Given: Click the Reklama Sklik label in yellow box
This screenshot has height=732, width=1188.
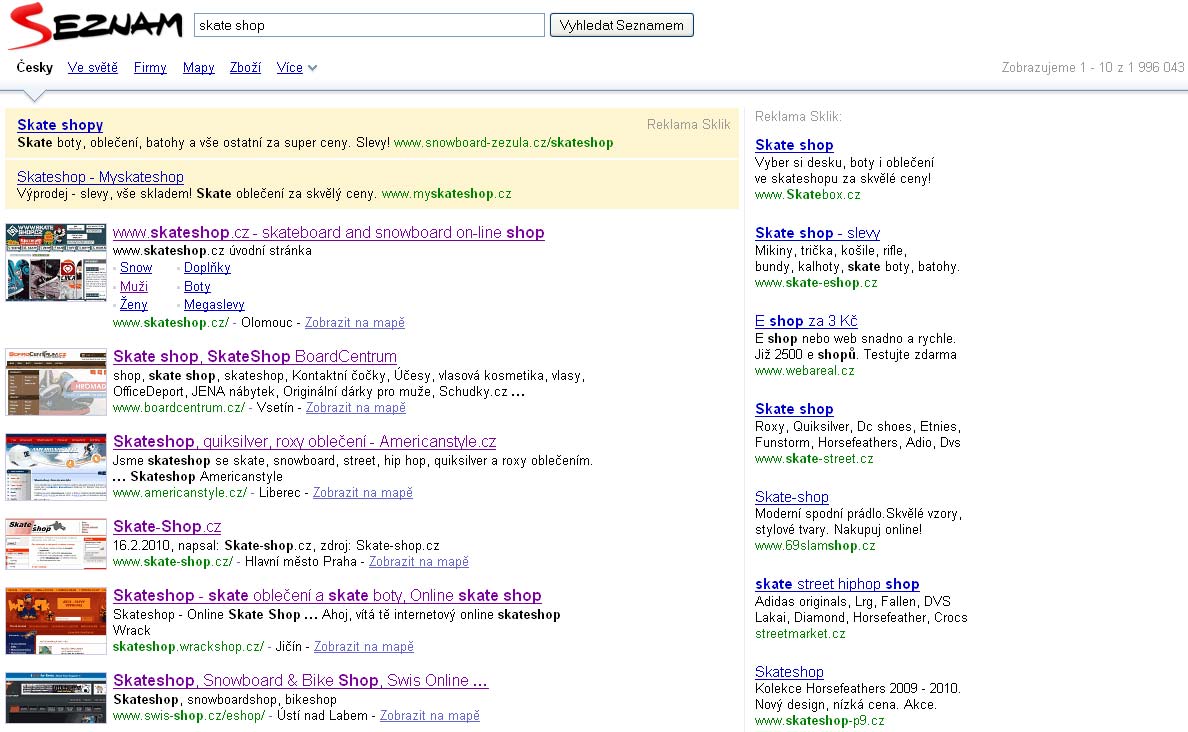Looking at the screenshot, I should point(688,124).
